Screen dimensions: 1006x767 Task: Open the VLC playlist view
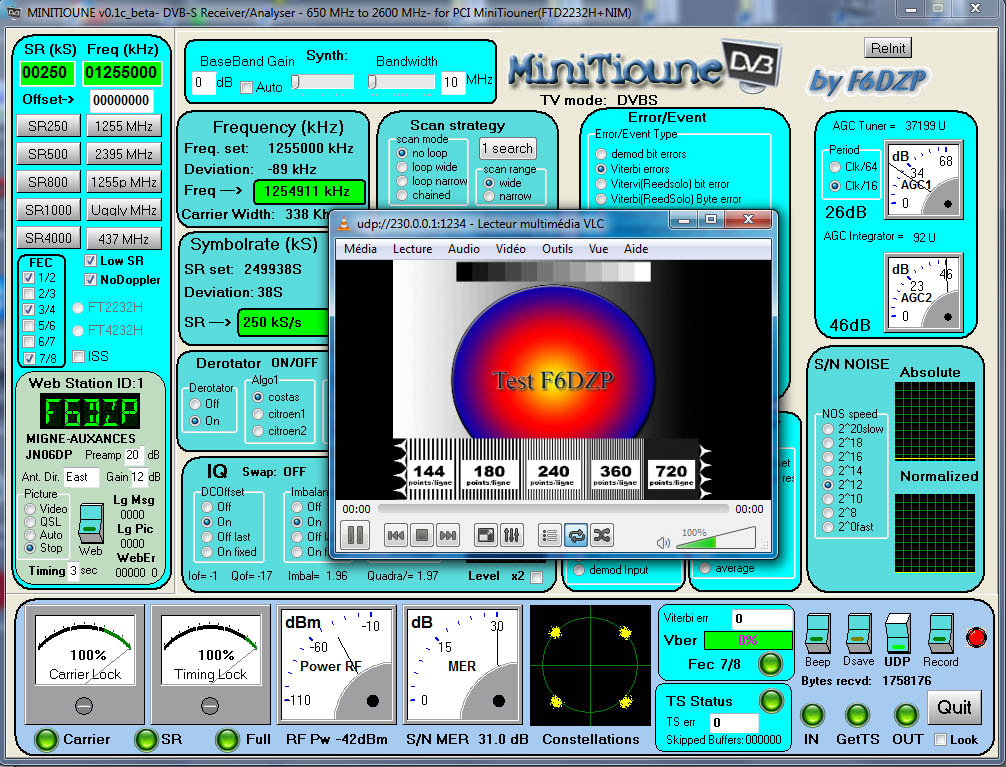pyautogui.click(x=549, y=535)
